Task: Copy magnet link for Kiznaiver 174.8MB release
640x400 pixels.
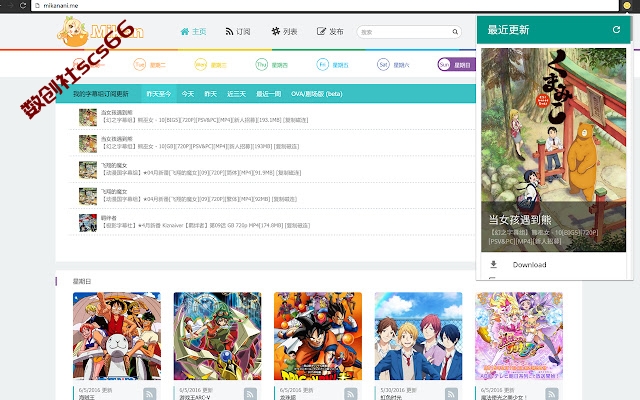Action: (297, 225)
